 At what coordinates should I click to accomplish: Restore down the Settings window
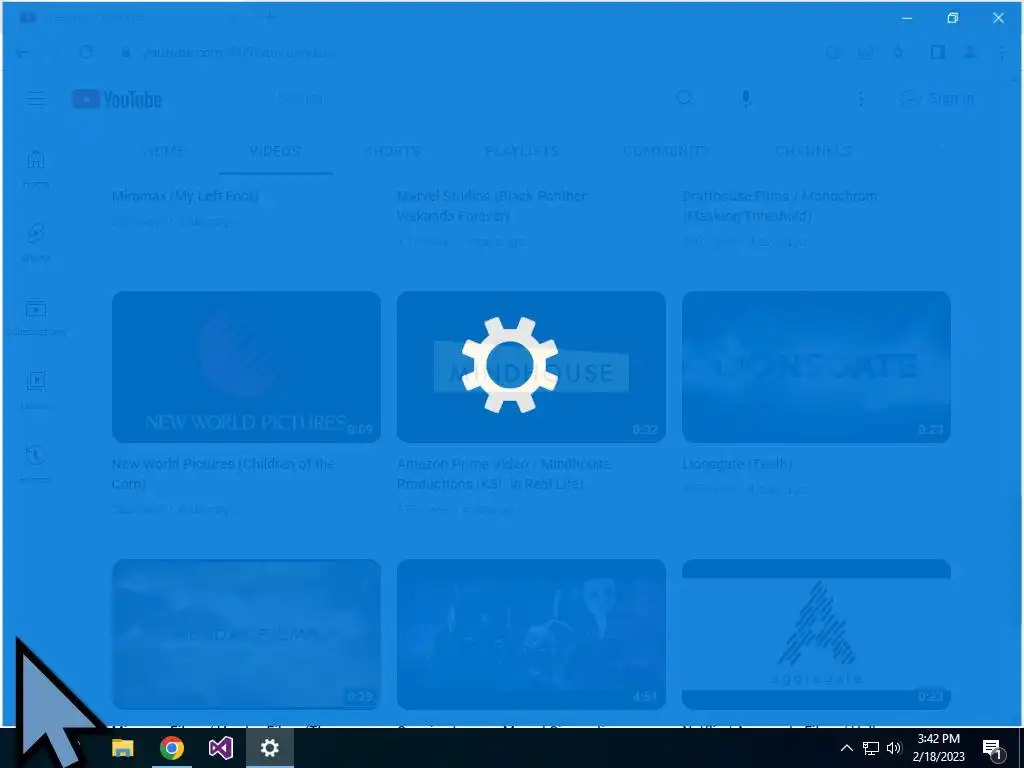[953, 18]
